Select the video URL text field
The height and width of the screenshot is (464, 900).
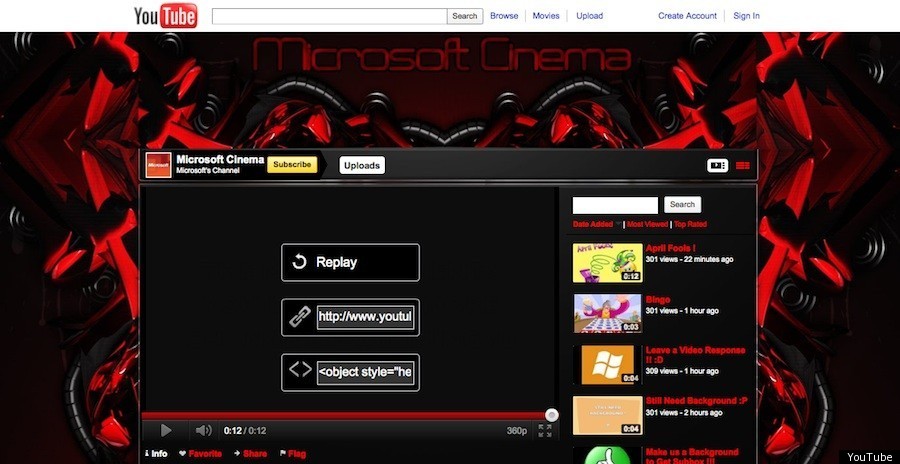[x=366, y=316]
